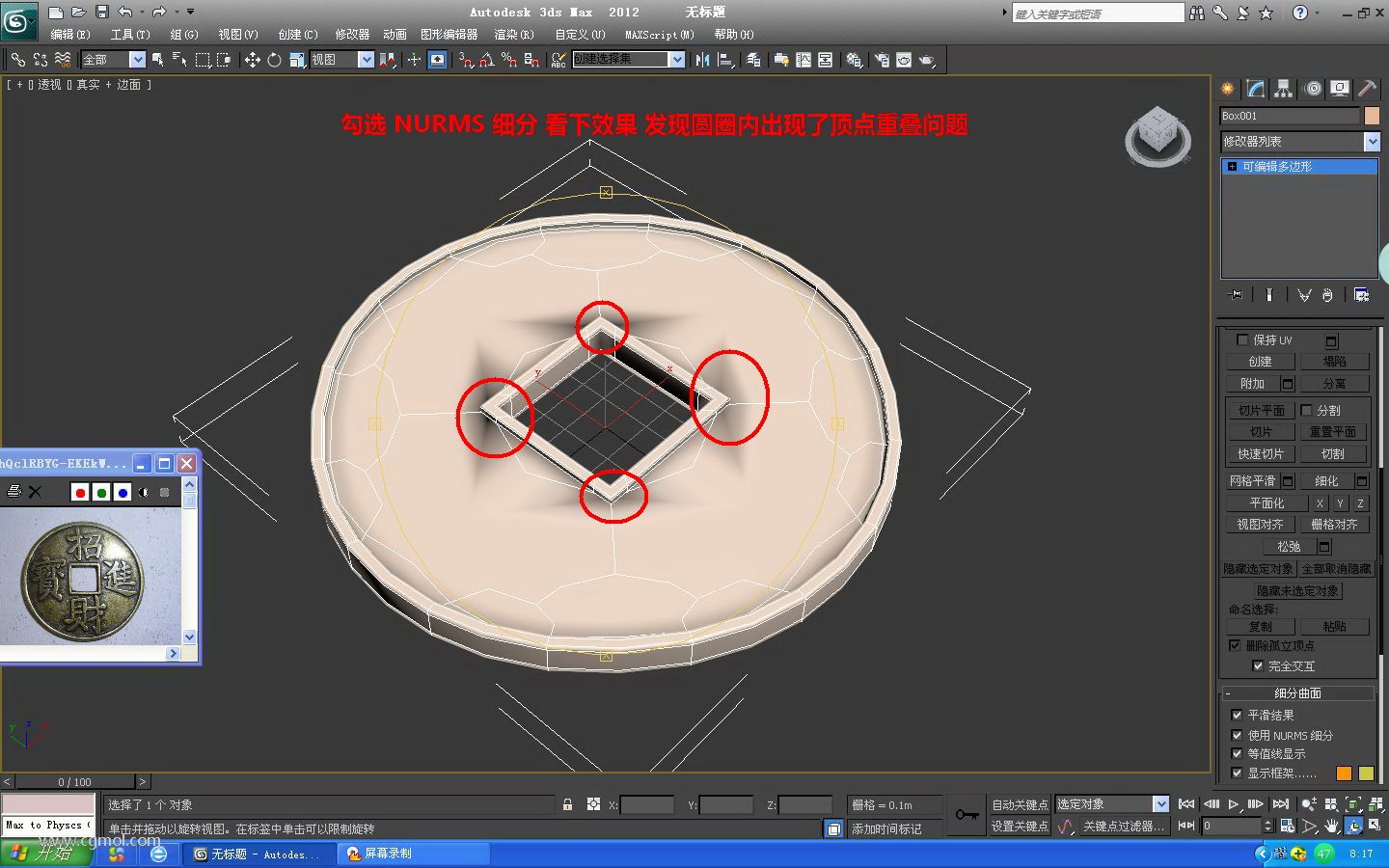Uncheck 使用 NURMS 细分 checkbox
The width and height of the screenshot is (1389, 868).
pyautogui.click(x=1237, y=735)
